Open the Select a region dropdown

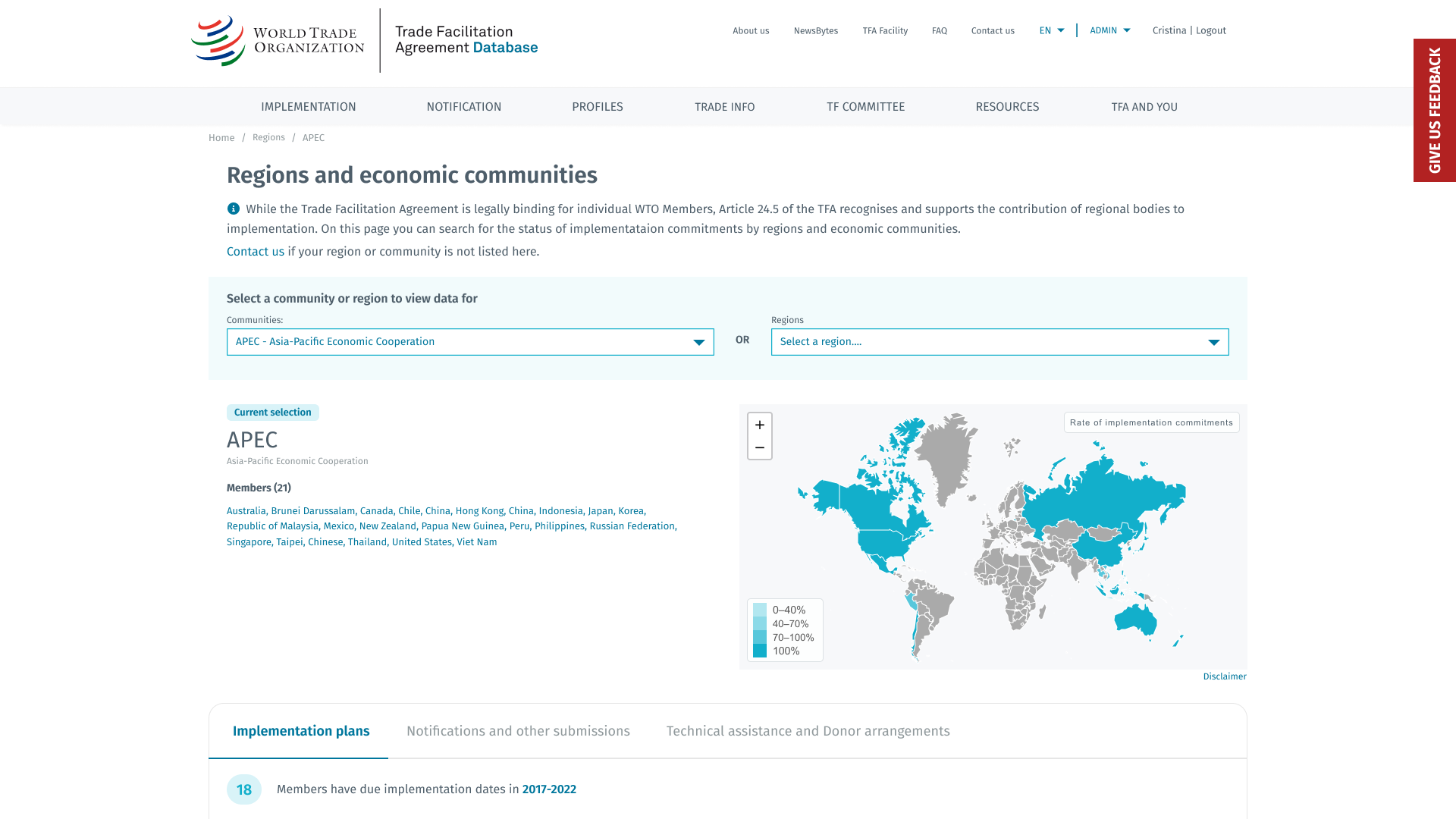point(999,341)
